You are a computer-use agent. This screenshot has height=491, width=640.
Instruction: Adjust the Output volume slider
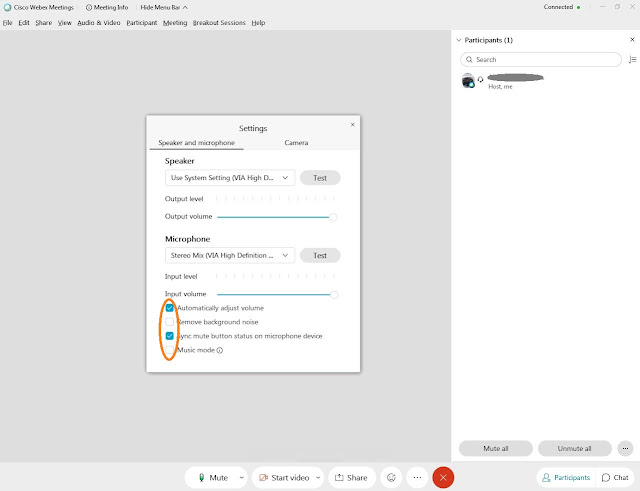(276, 217)
